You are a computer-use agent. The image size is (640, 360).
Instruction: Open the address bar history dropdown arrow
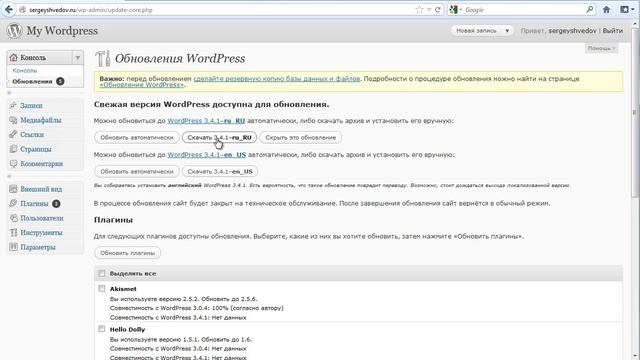click(429, 10)
